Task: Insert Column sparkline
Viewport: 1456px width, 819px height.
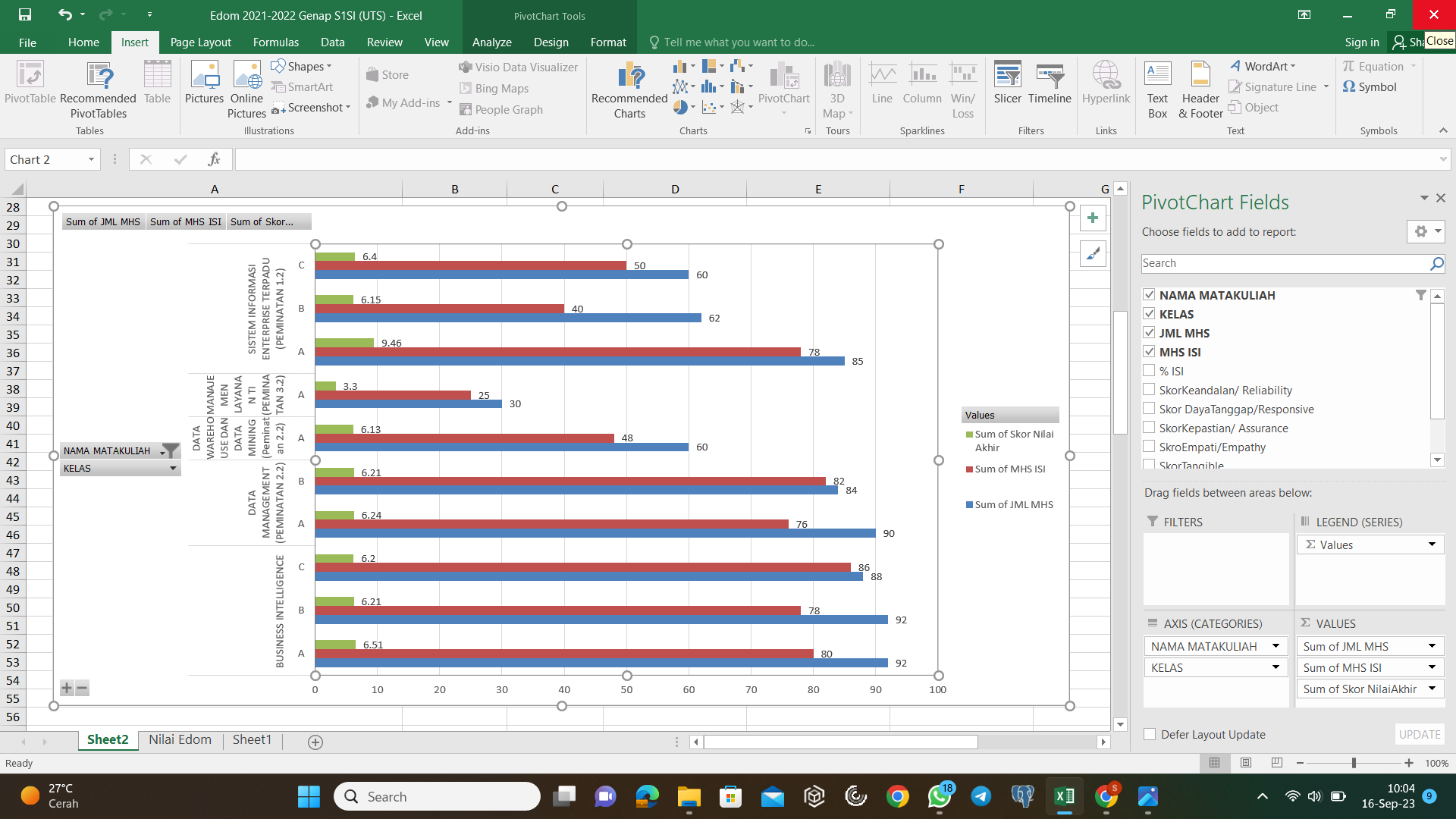Action: pyautogui.click(x=922, y=82)
